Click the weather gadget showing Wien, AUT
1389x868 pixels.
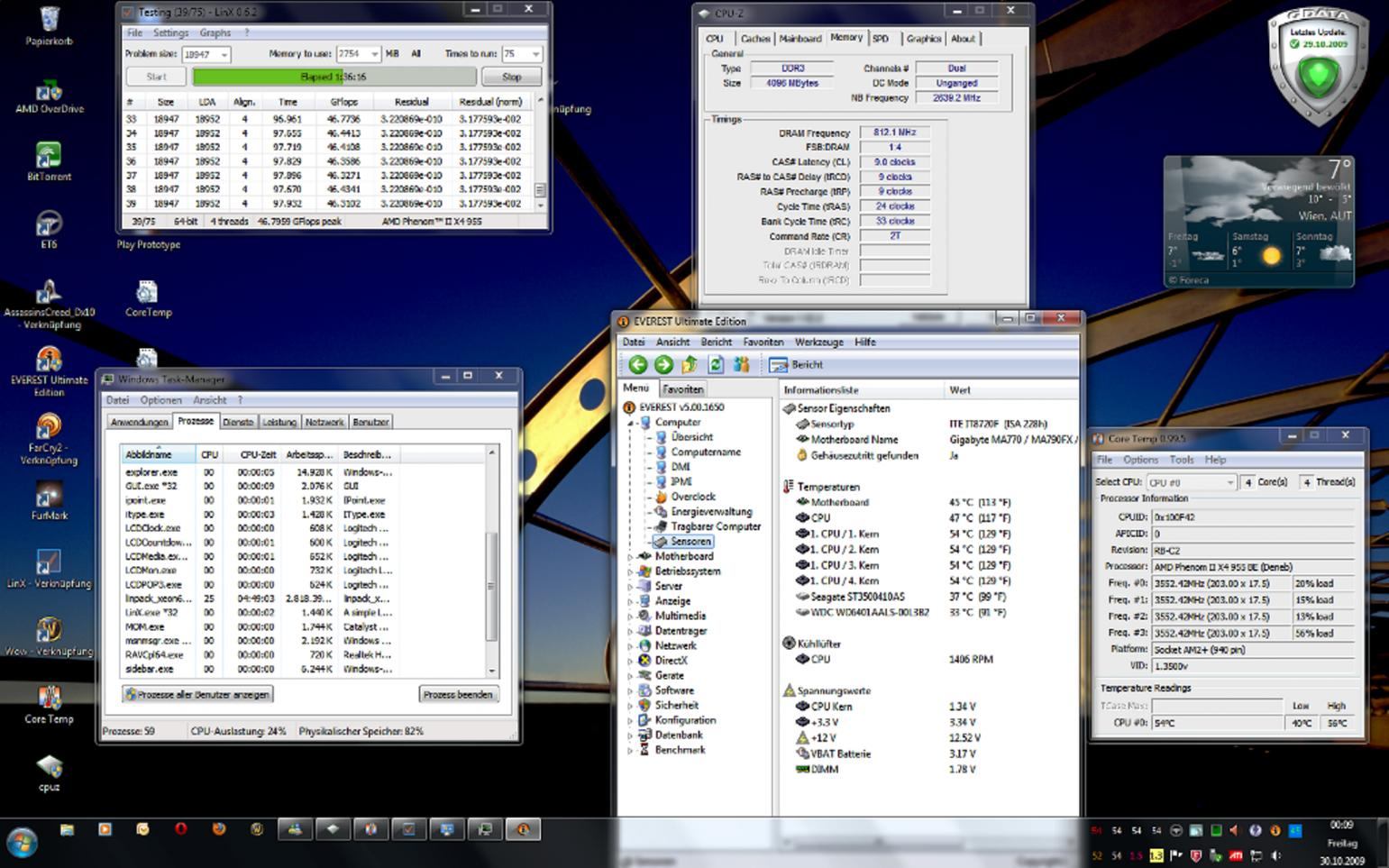pos(1258,221)
